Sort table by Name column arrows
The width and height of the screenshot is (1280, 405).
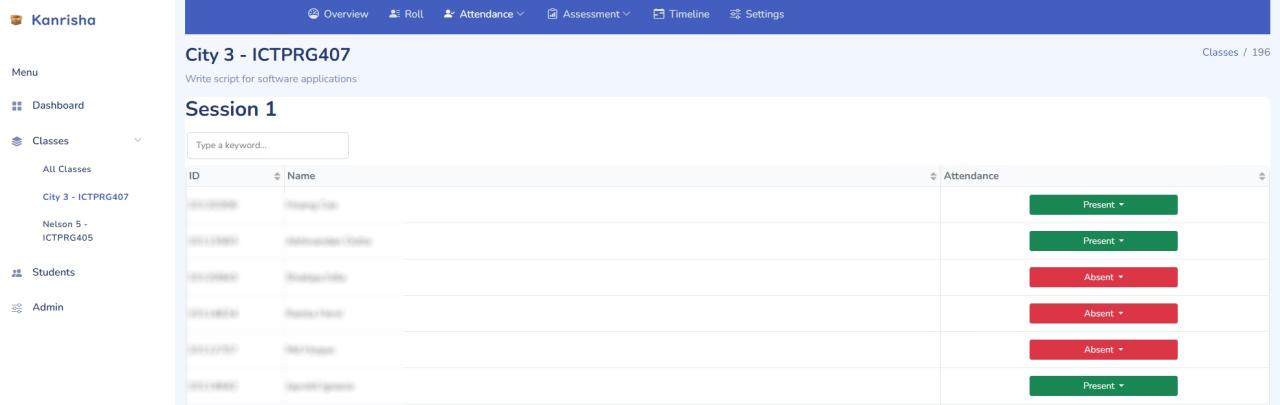point(934,177)
